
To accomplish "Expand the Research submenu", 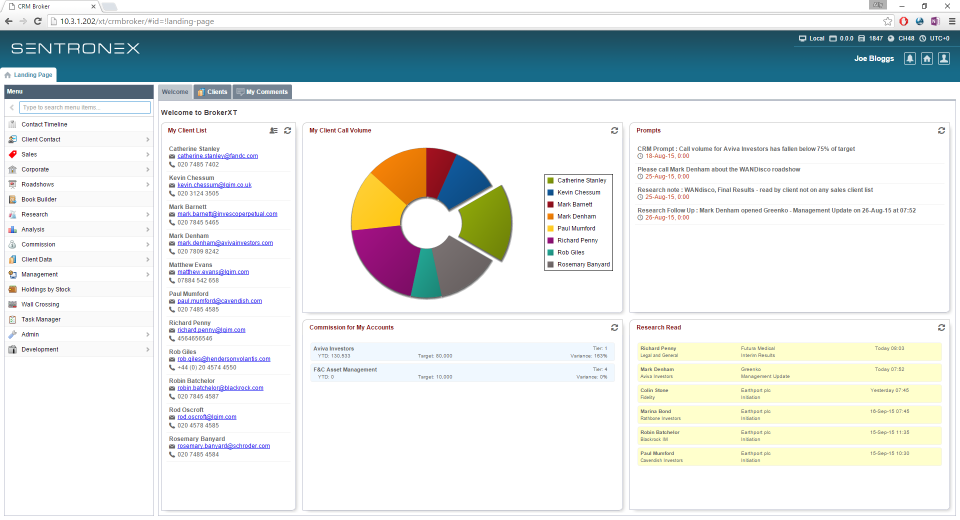I will pos(148,214).
